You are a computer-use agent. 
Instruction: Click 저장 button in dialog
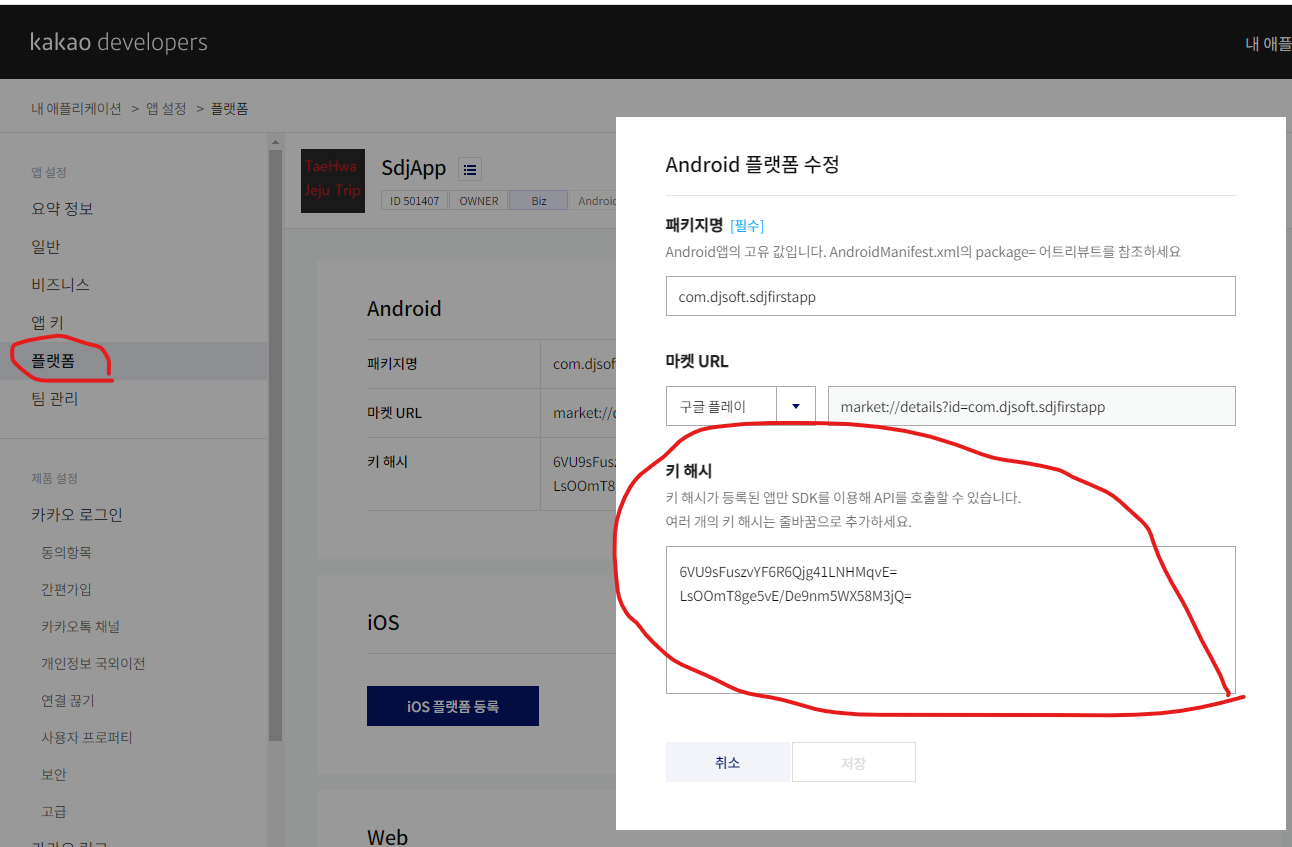click(x=853, y=762)
